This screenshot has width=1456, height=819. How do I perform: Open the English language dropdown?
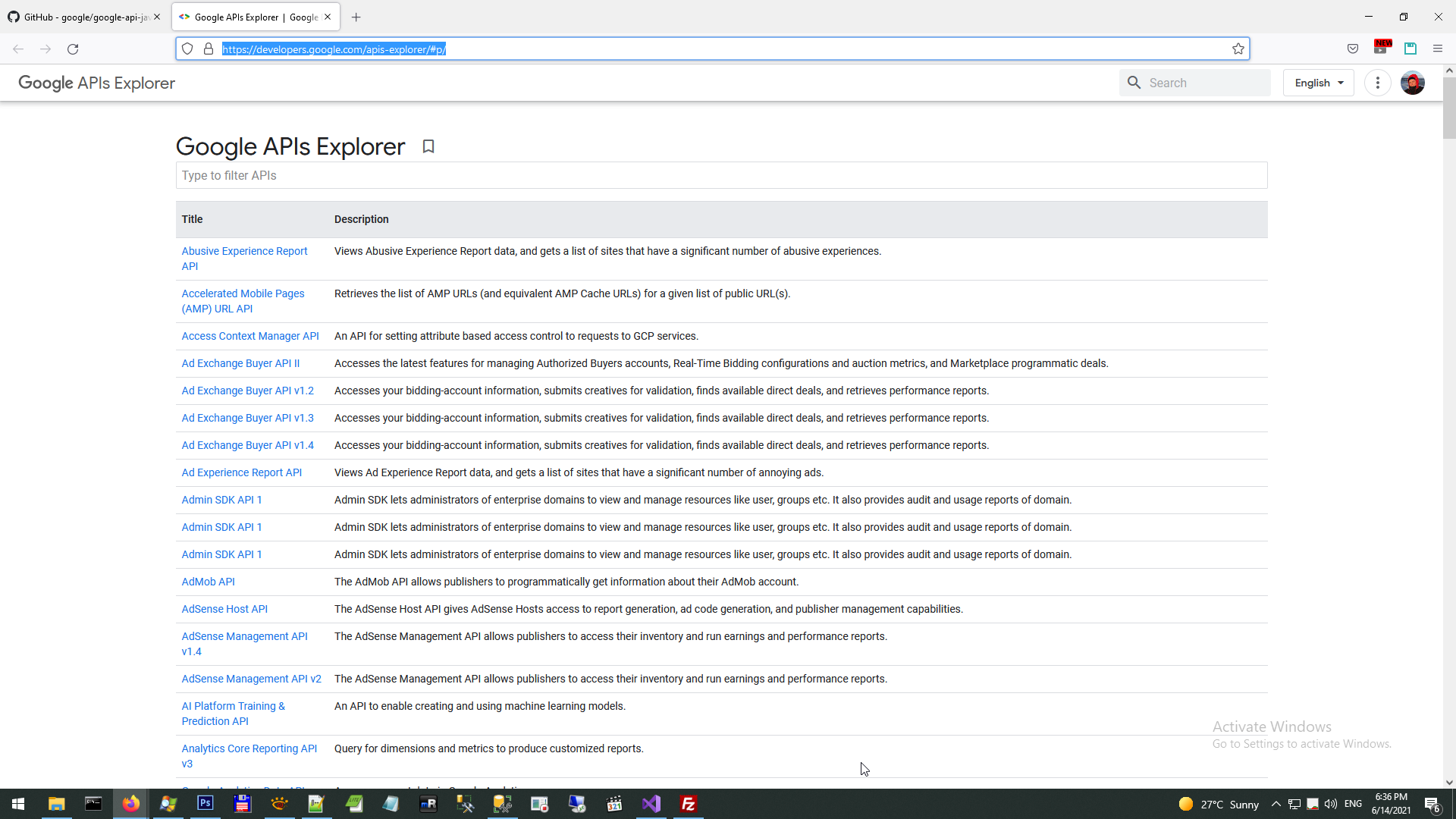click(1319, 83)
